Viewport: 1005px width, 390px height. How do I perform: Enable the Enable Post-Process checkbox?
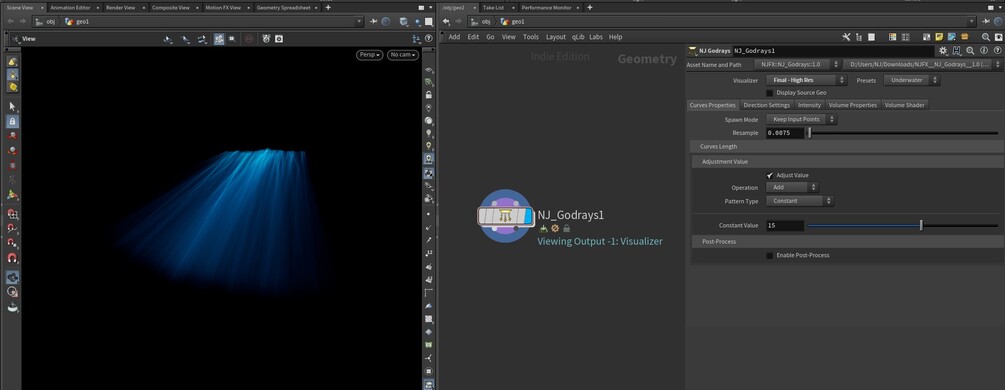tap(770, 255)
